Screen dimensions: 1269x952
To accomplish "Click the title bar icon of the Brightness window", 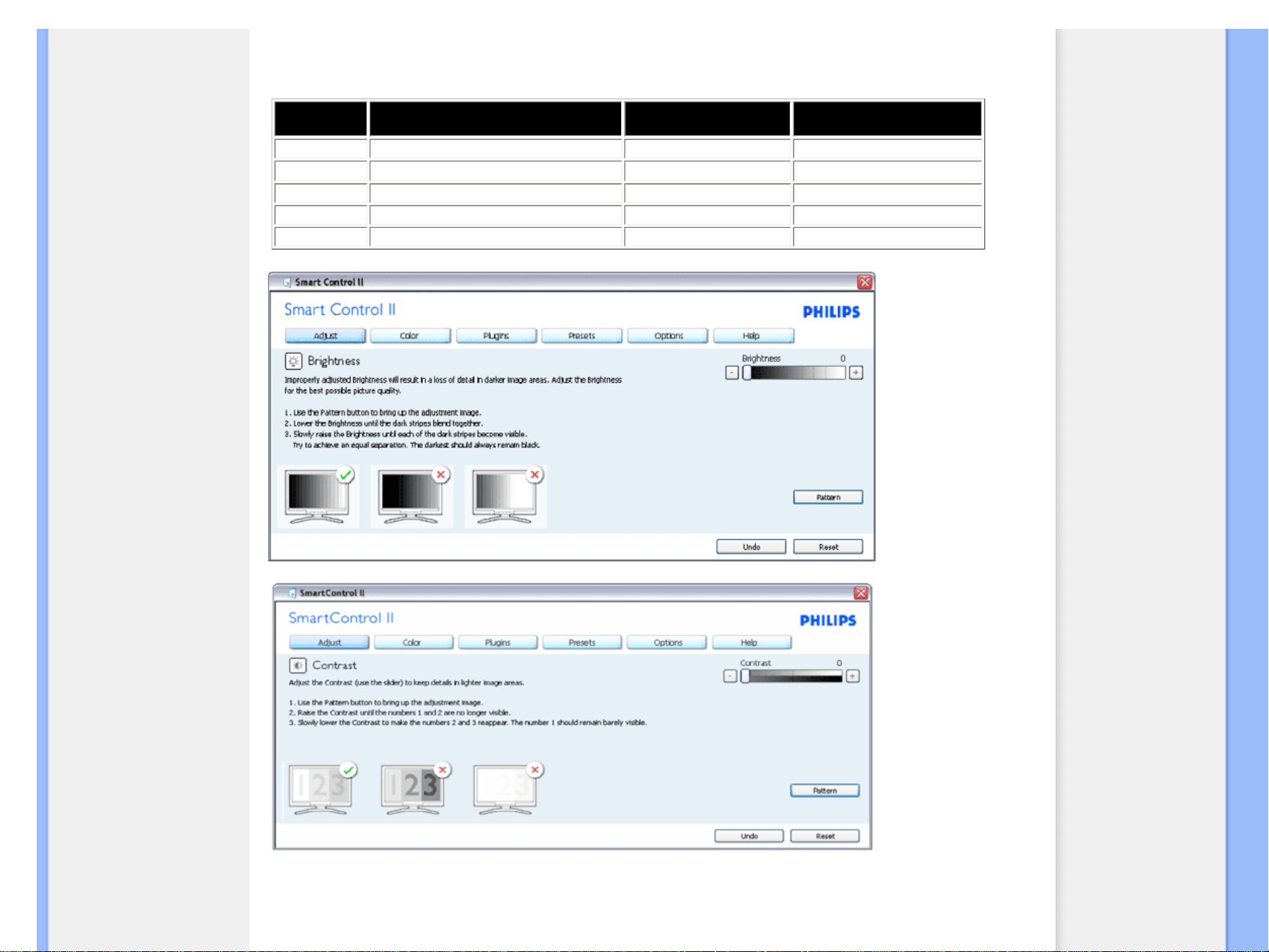I will tap(287, 283).
